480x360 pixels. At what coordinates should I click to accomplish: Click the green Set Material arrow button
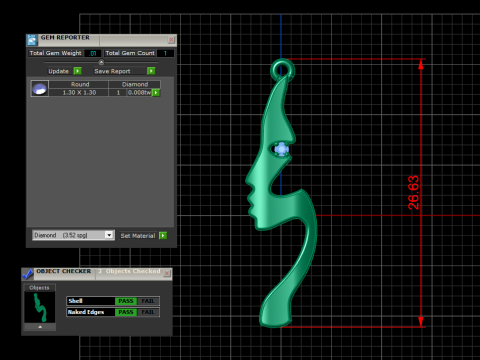[x=163, y=236]
